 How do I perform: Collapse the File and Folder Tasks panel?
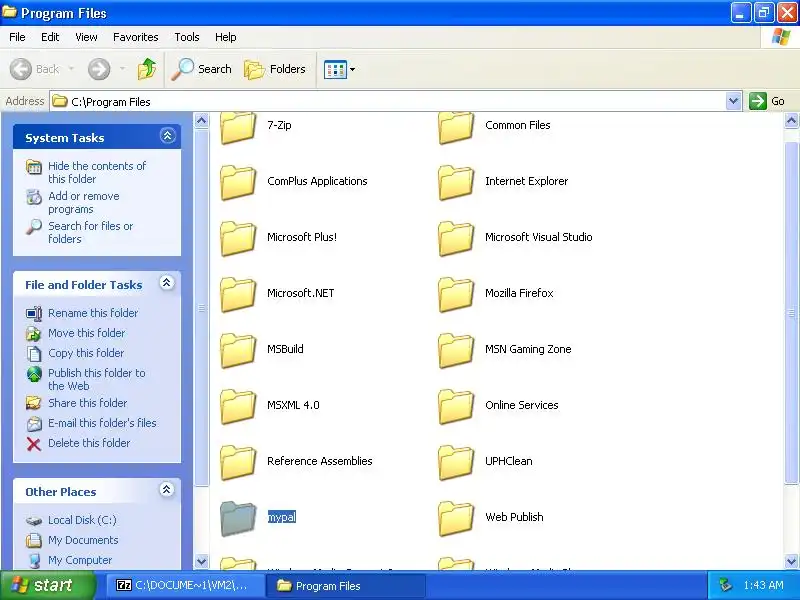(x=166, y=283)
